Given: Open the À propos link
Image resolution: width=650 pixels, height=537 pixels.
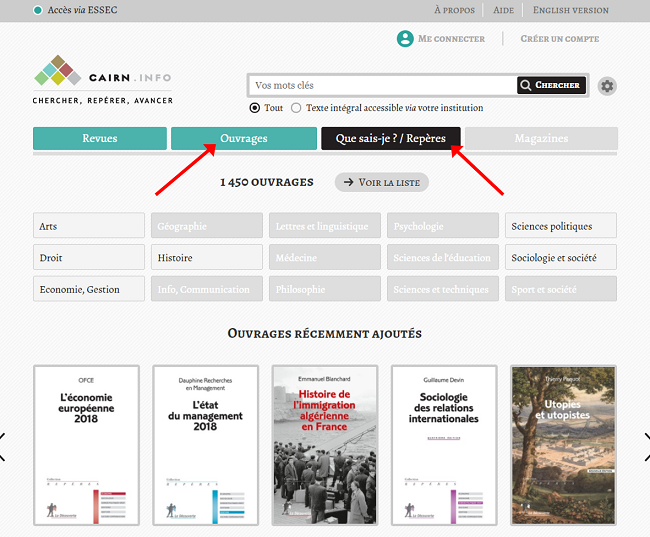Looking at the screenshot, I should (x=454, y=10).
